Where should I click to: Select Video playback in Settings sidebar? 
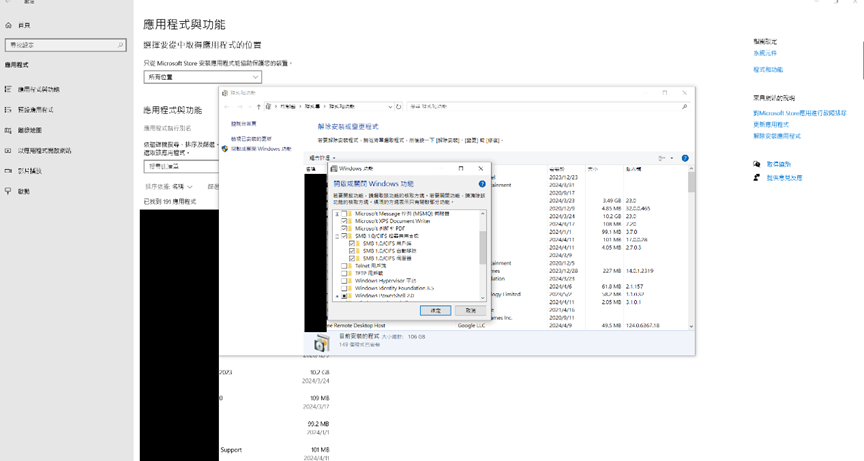click(29, 171)
